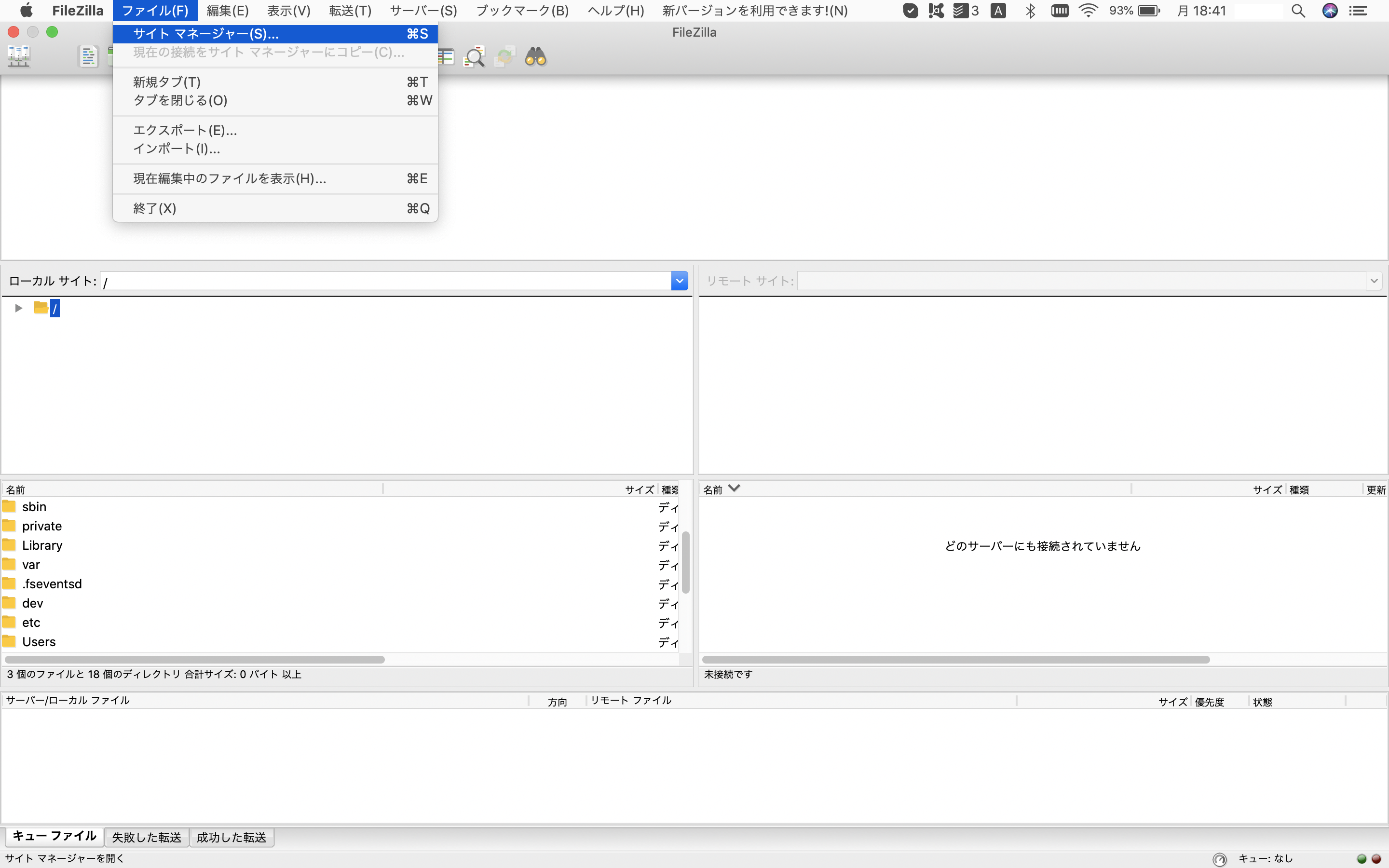Sort the remote list by 名前 column header
This screenshot has height=868, width=1389.
713,489
